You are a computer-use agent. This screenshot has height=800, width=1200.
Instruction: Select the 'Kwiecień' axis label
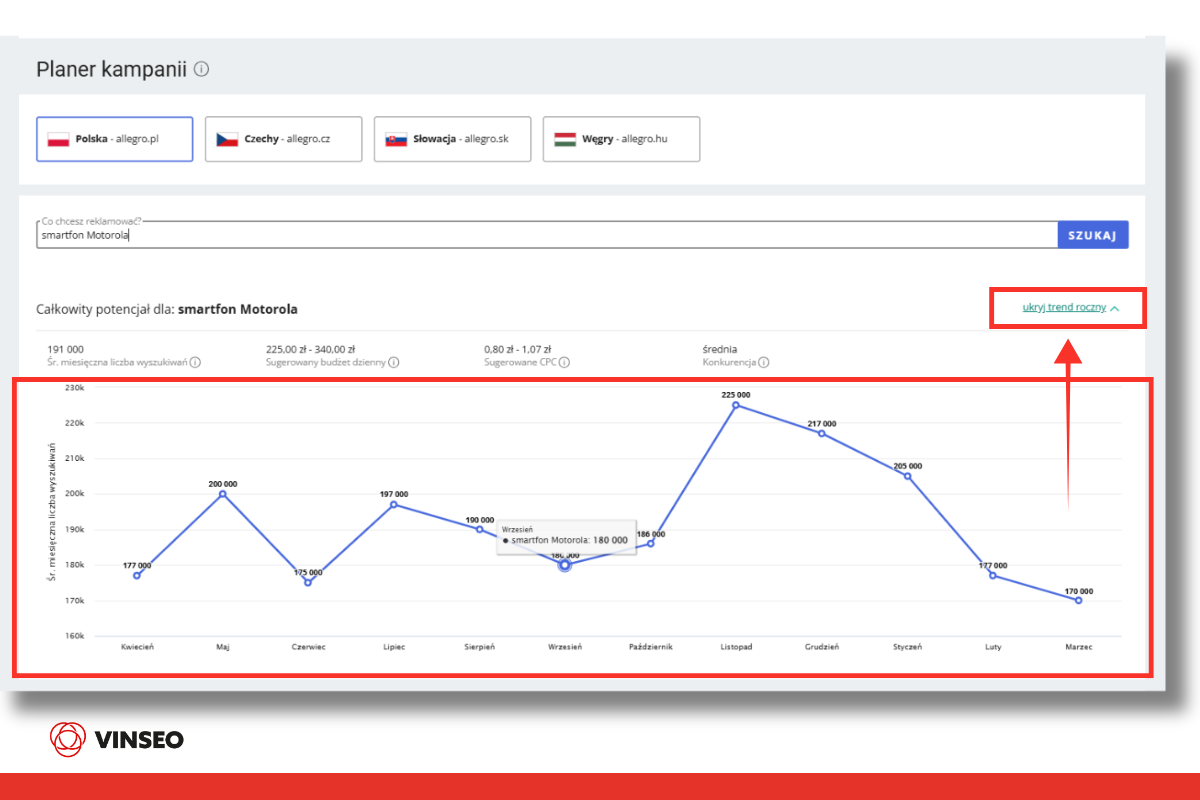coord(137,647)
